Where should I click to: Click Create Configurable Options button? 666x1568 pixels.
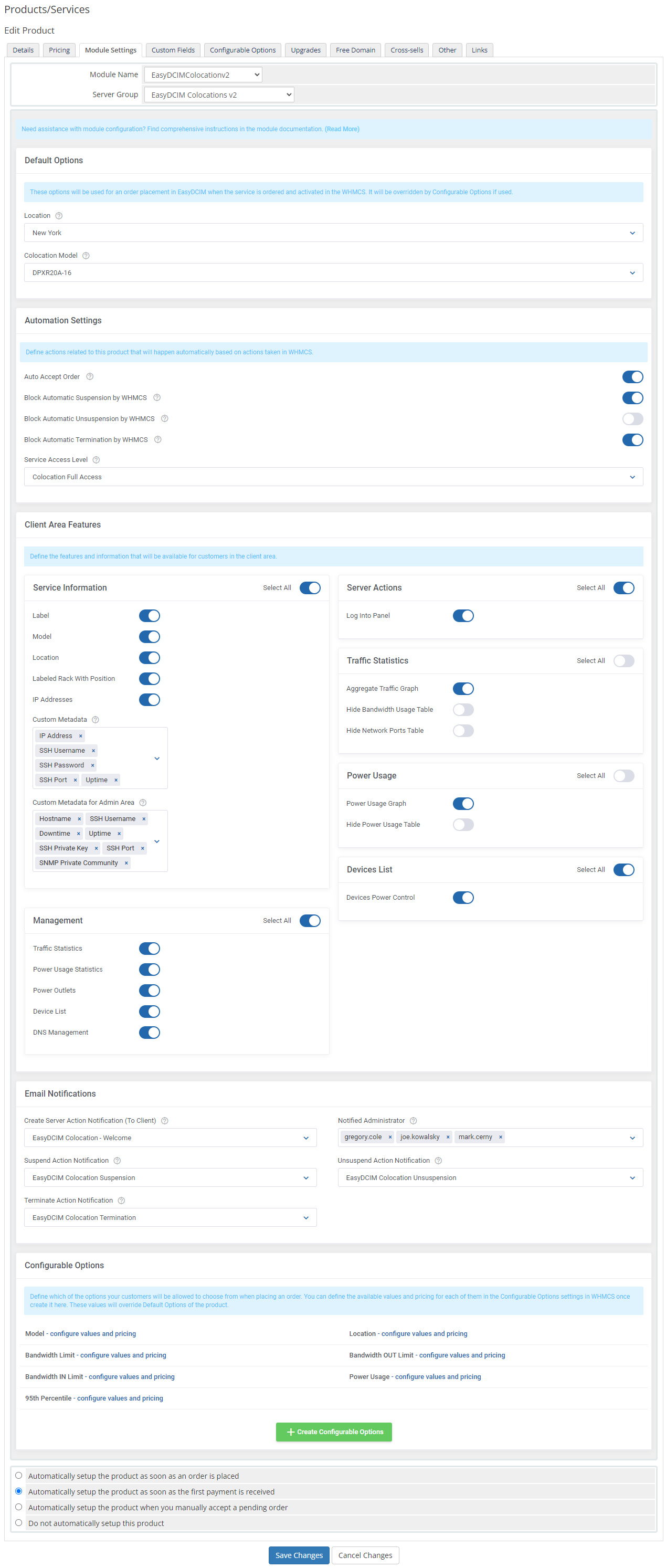[x=334, y=1432]
